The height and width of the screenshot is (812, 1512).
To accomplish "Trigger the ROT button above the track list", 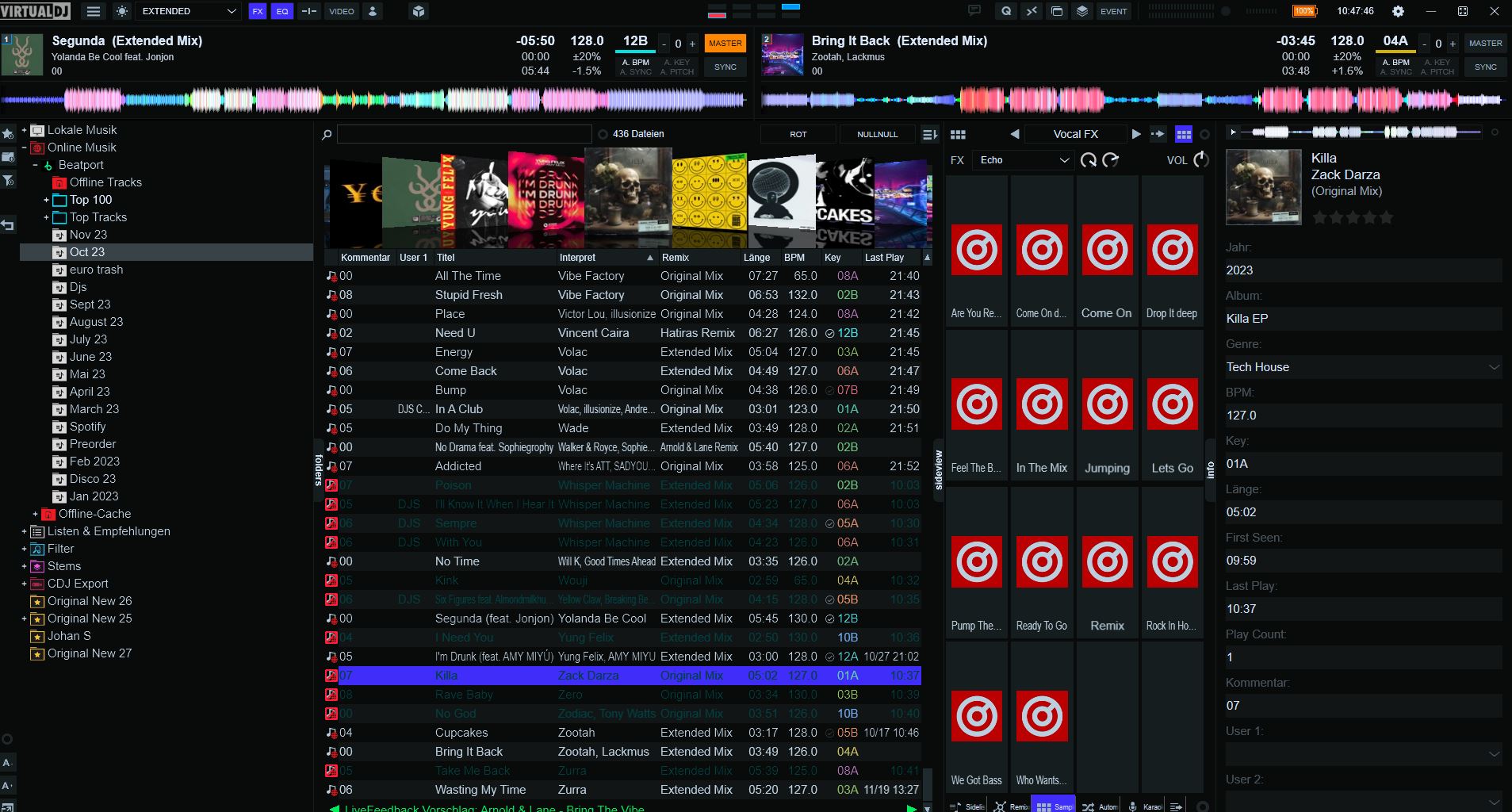I will pyautogui.click(x=797, y=134).
